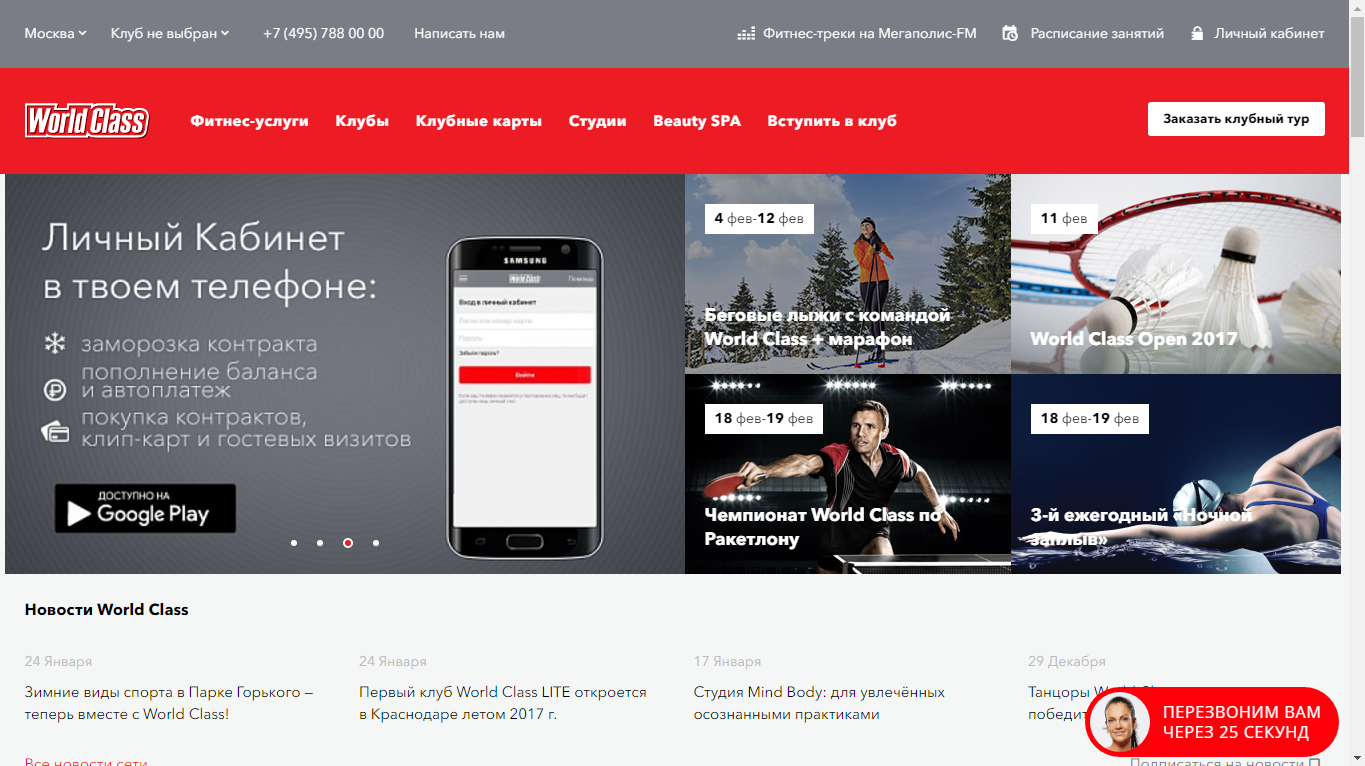Image resolution: width=1365 pixels, height=766 pixels.
Task: Select the first carousel slide dot
Action: click(294, 543)
